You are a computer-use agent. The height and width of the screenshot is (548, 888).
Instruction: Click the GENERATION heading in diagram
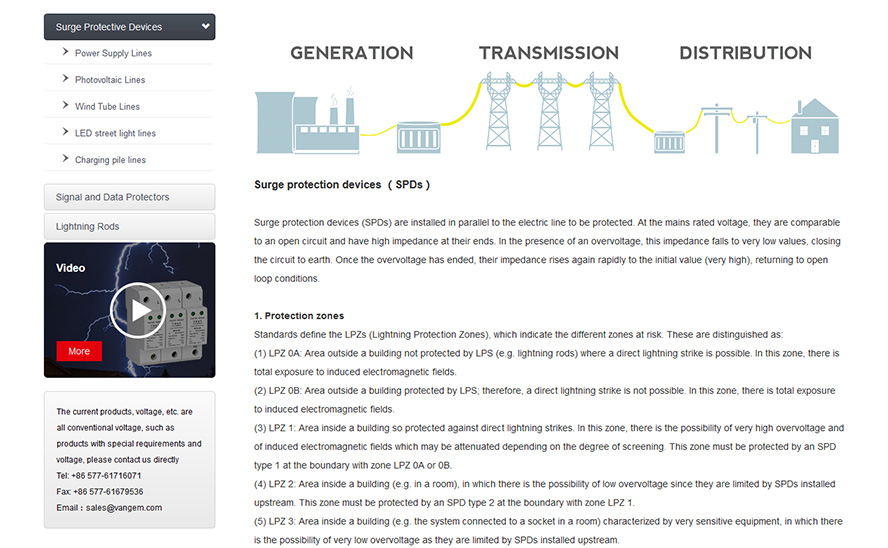click(x=352, y=53)
